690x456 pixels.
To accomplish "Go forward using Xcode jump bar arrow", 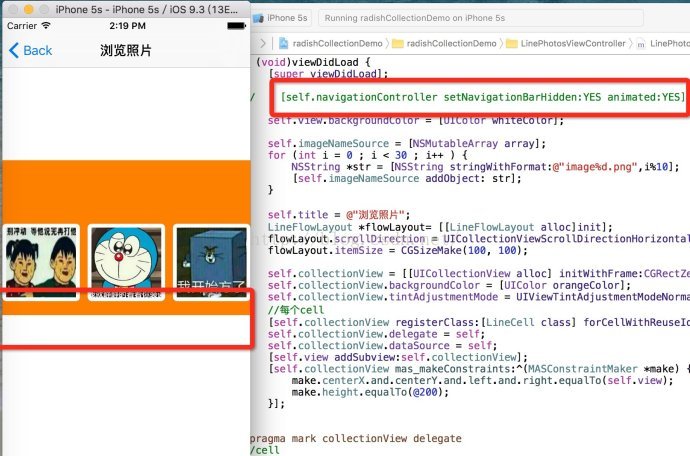I will click(263, 43).
